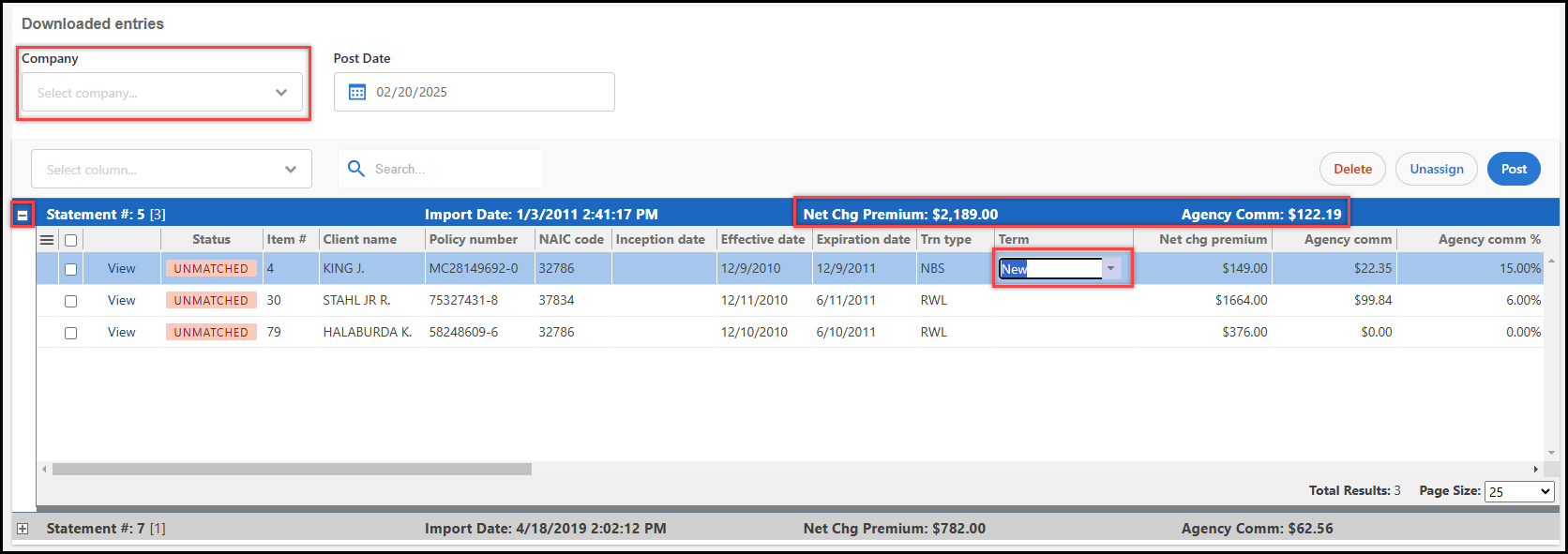1568x554 pixels.
Task: Click client name STAHL JR R.
Action: [x=356, y=300]
